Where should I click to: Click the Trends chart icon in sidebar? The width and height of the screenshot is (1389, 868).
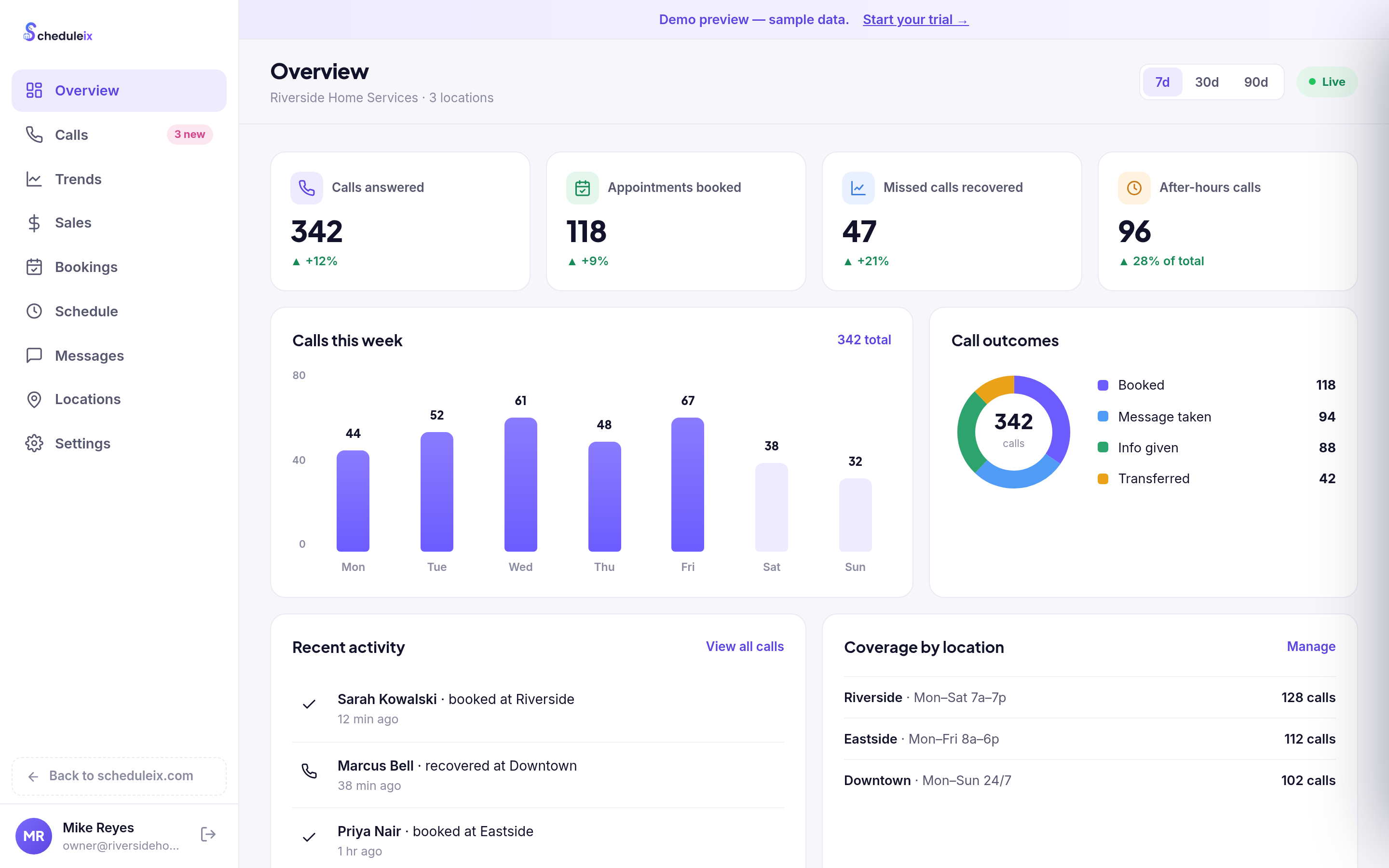pos(34,179)
